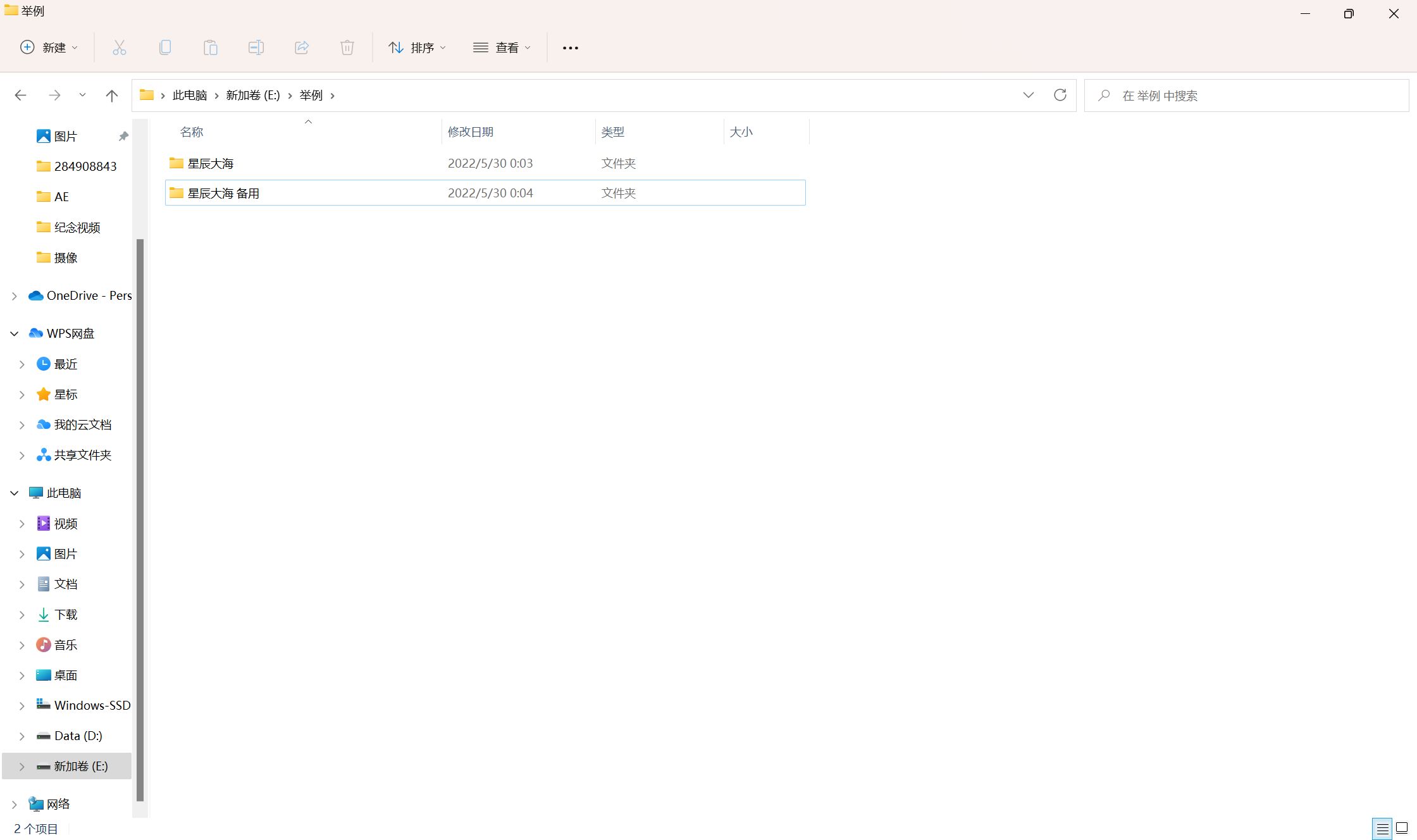
Task: Open 桌面 under 此电脑
Action: pos(57,676)
